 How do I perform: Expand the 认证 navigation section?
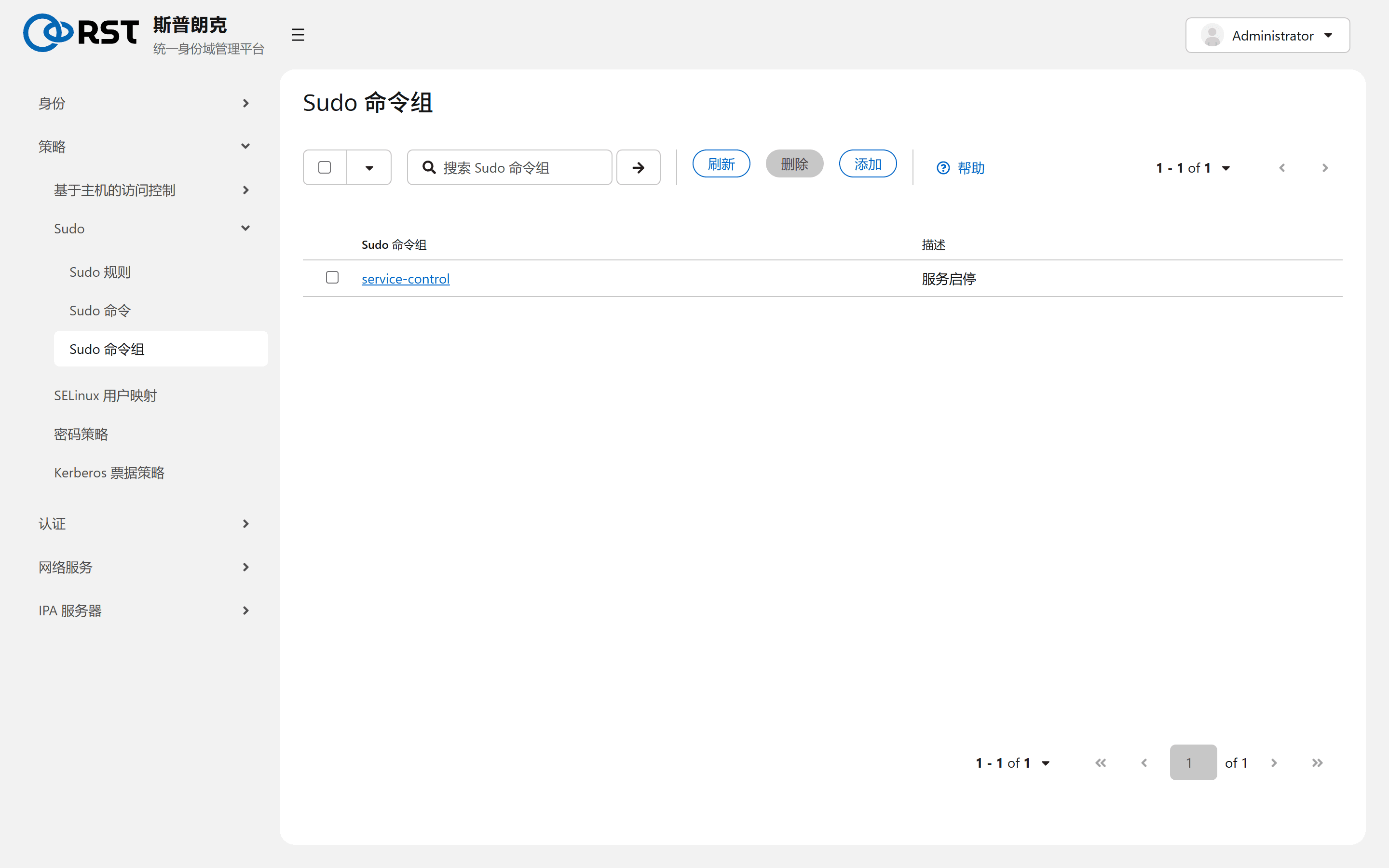[x=144, y=524]
